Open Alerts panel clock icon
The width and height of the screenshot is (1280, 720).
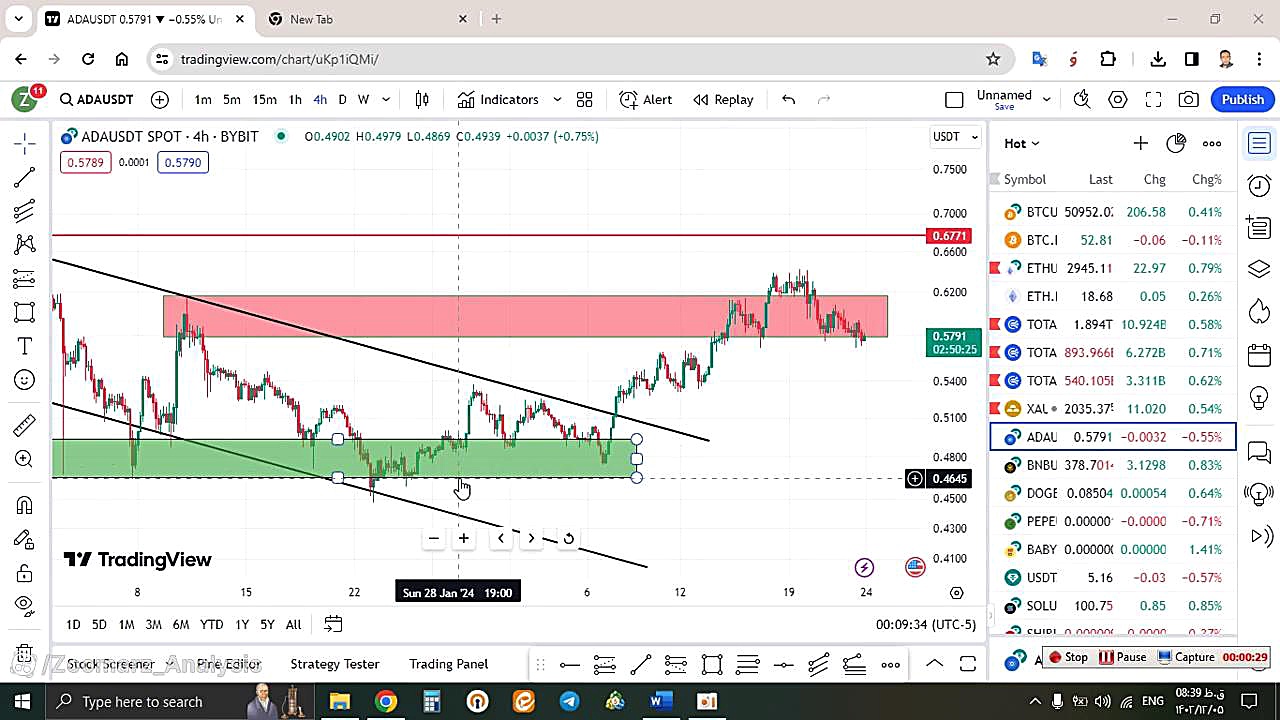1259,185
